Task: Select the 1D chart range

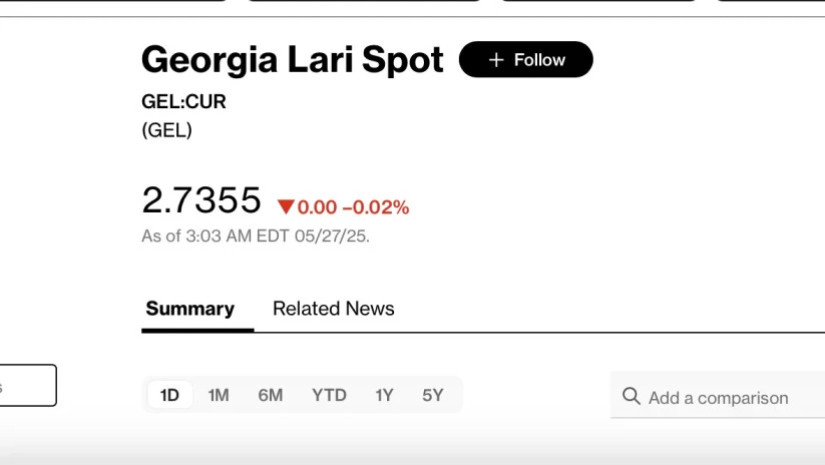Action: click(x=169, y=395)
